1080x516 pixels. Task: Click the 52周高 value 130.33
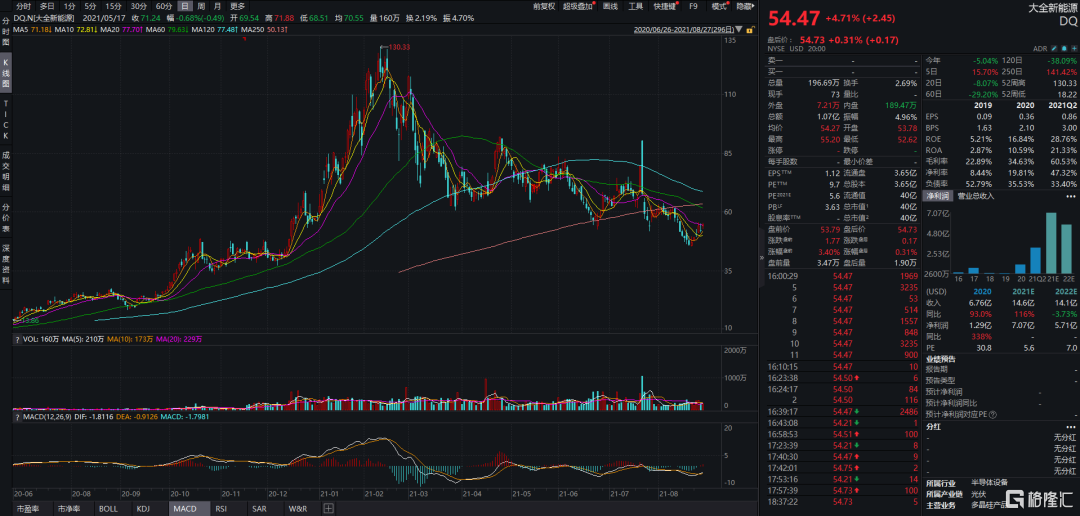tap(1064, 82)
